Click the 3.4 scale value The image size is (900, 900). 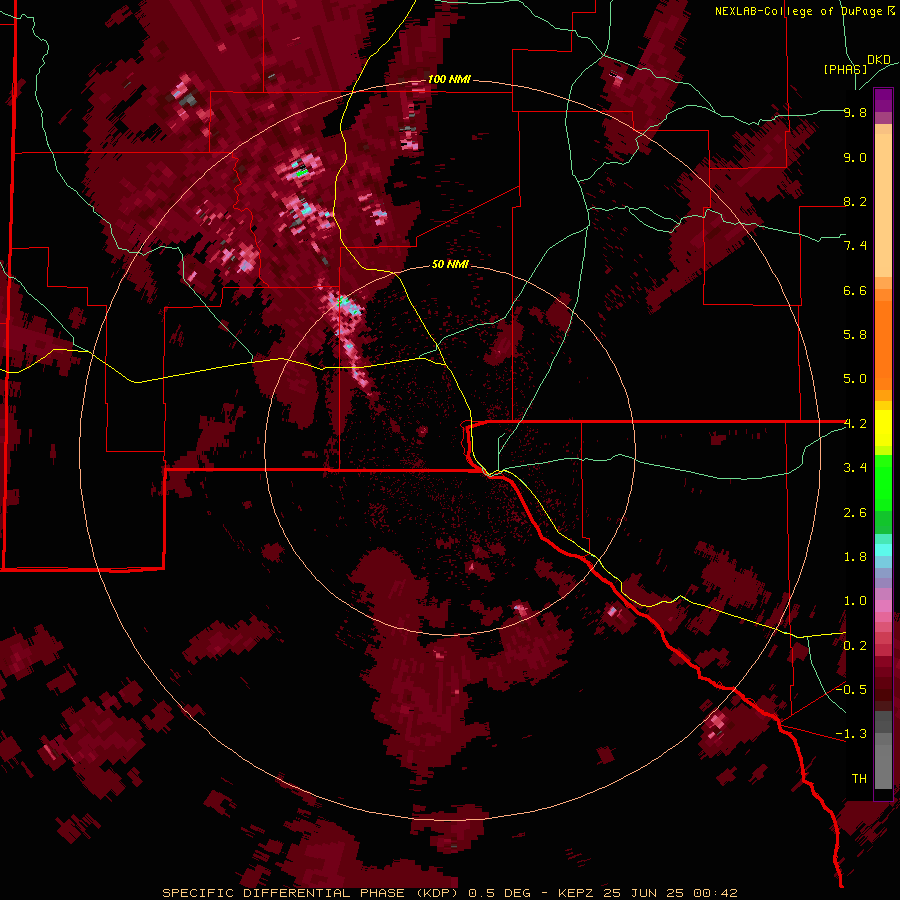pyautogui.click(x=855, y=468)
